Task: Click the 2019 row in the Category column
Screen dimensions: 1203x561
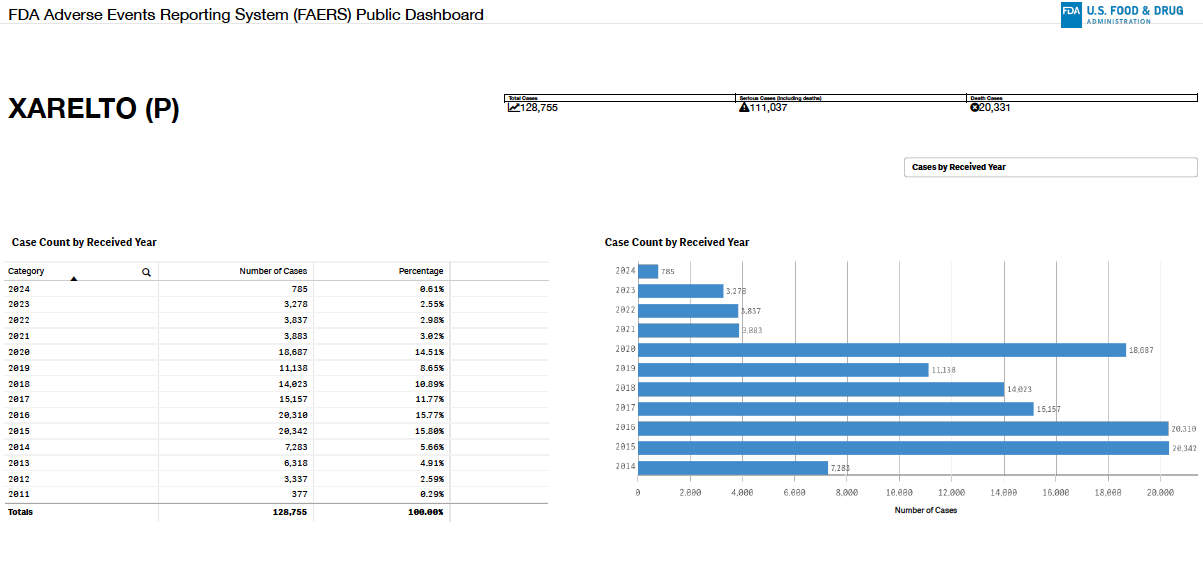Action: (x=19, y=368)
